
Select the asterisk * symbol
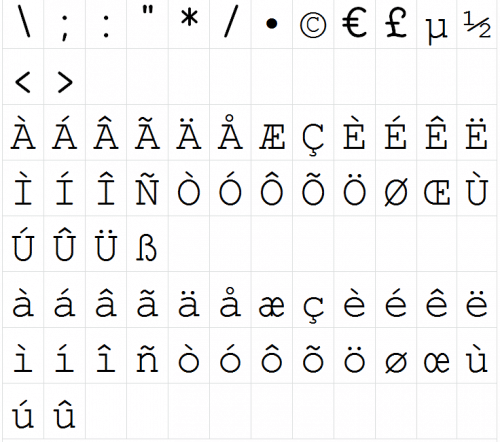click(189, 24)
